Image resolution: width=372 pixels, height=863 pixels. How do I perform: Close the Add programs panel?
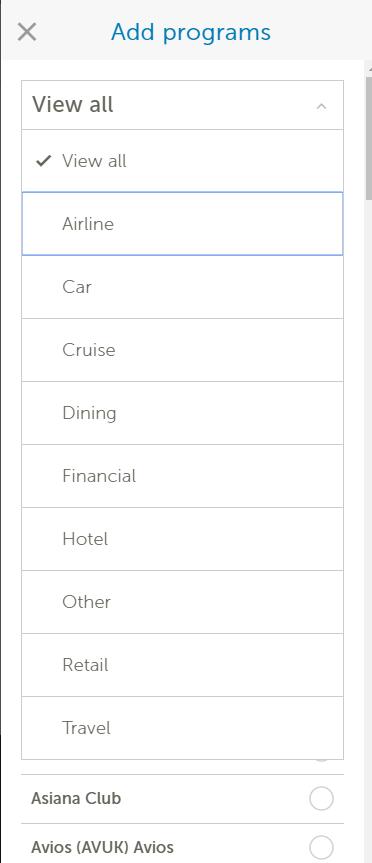click(x=26, y=32)
